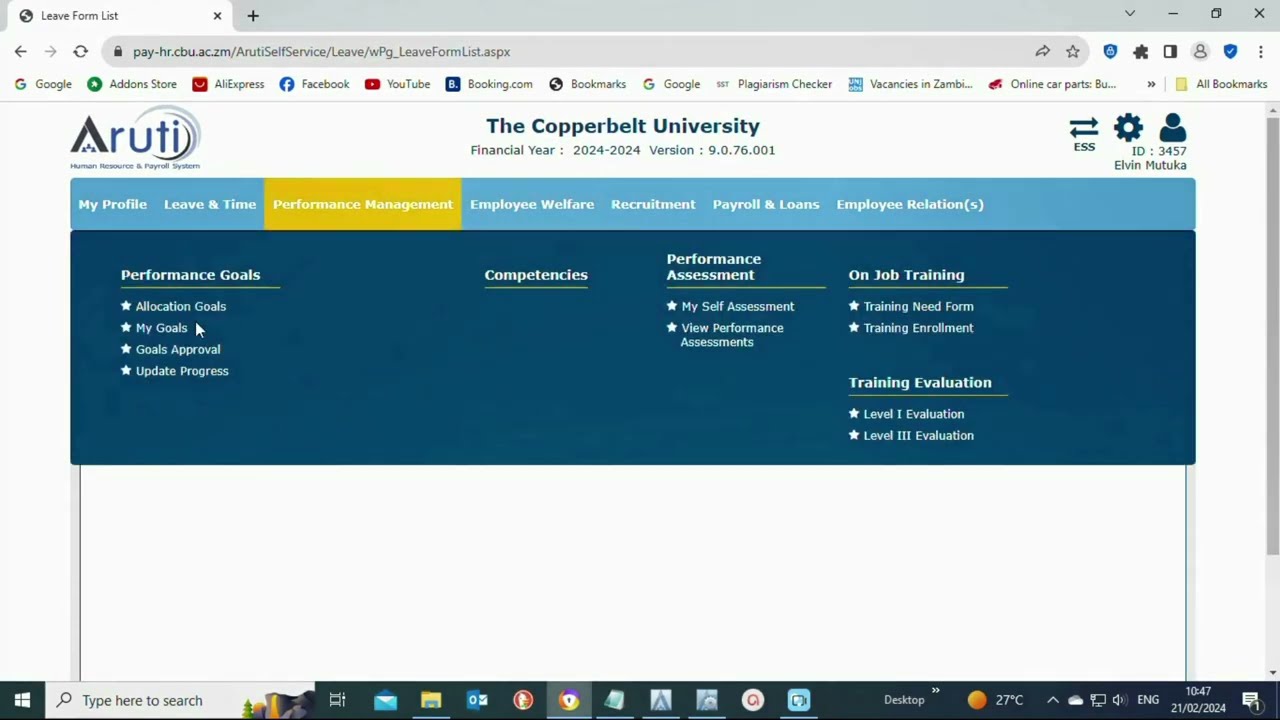Image resolution: width=1280 pixels, height=720 pixels.
Task: Open the Employee Relation(s) menu
Action: (x=910, y=204)
